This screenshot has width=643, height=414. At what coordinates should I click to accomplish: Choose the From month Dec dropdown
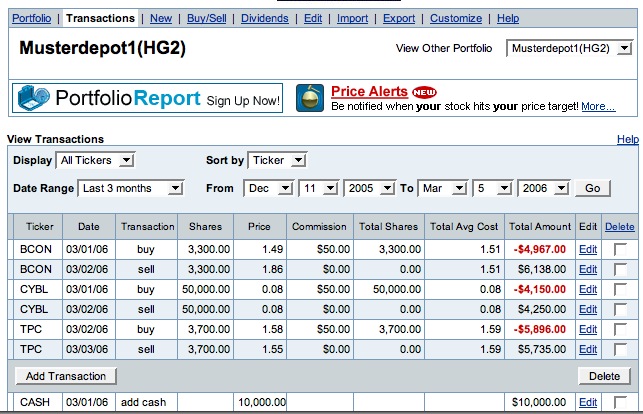click(269, 188)
